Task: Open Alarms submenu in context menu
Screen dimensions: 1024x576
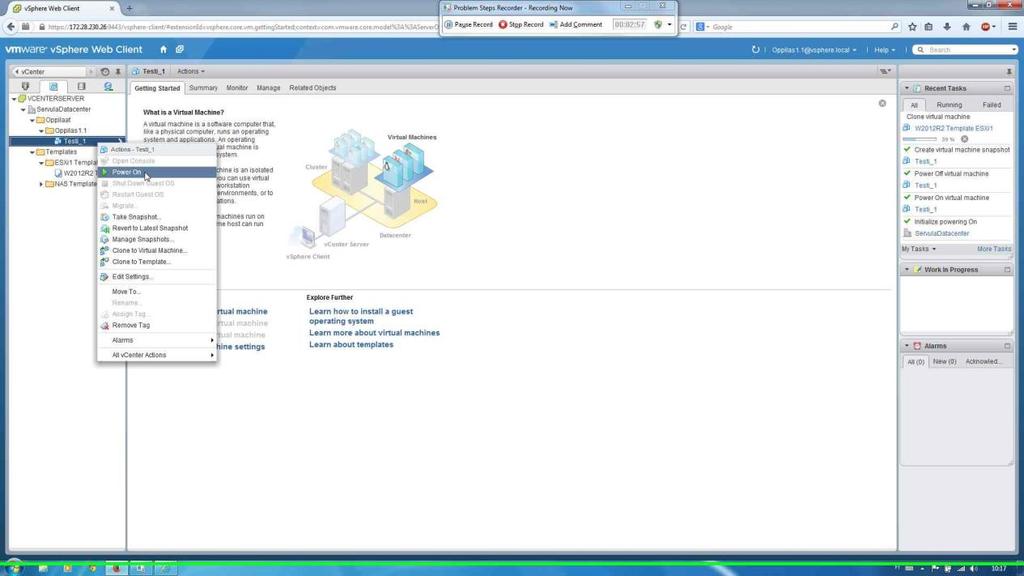Action: point(157,340)
